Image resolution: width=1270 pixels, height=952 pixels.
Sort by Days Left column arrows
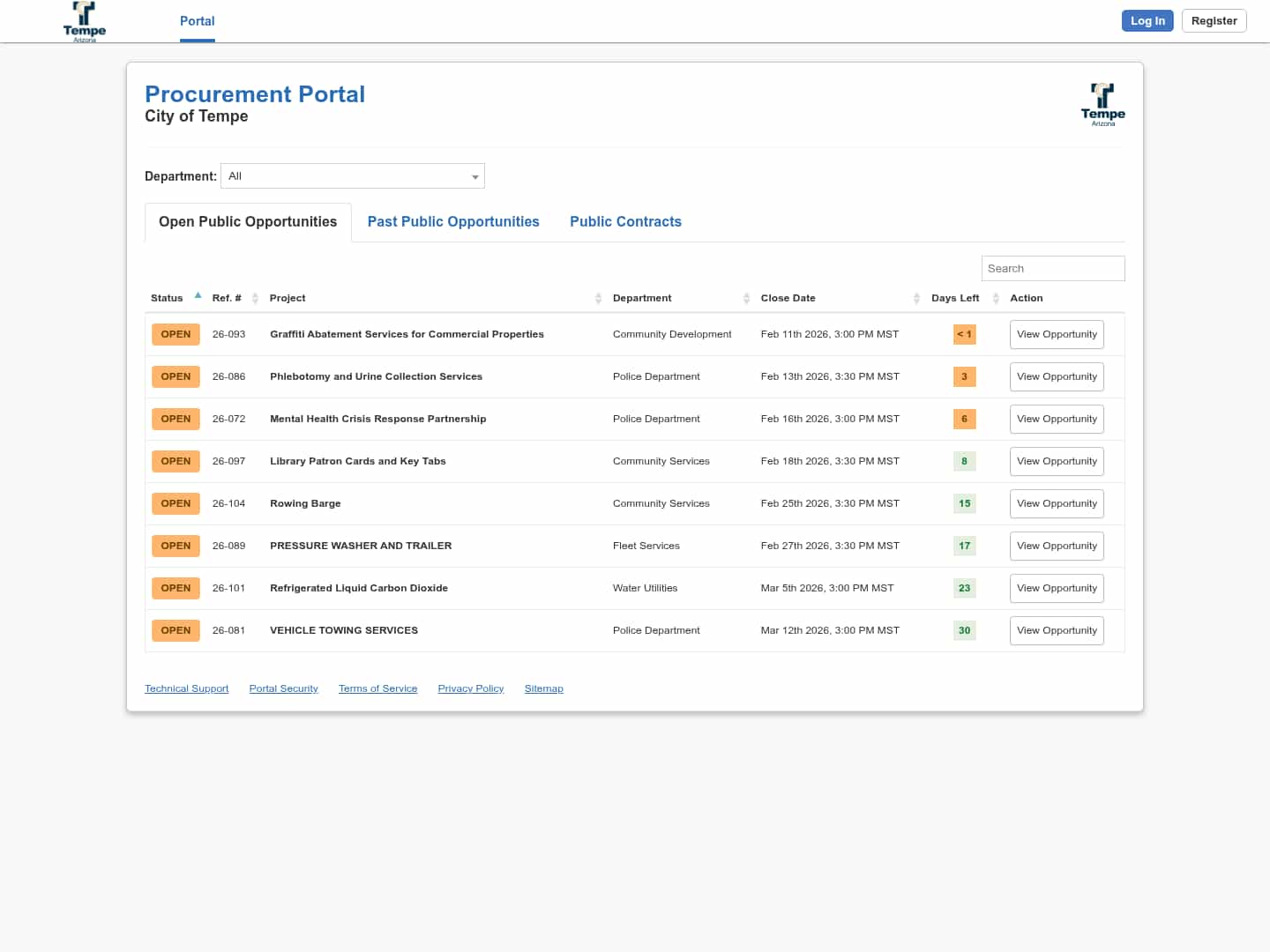[996, 299]
